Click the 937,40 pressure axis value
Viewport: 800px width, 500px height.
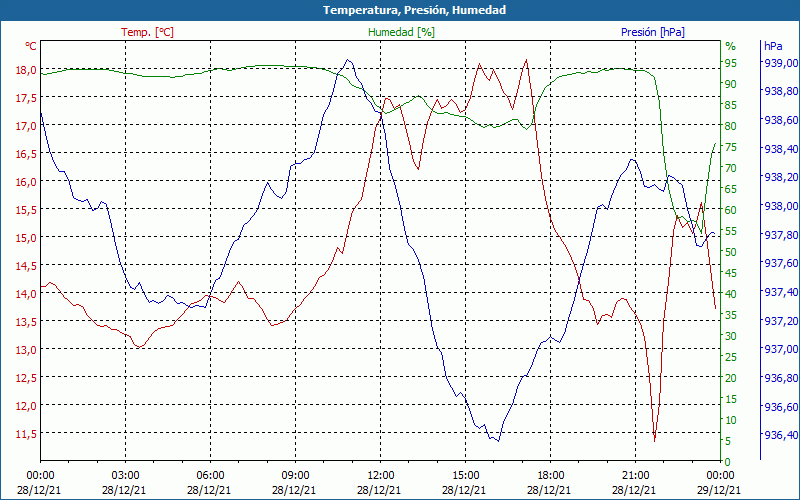coord(781,292)
